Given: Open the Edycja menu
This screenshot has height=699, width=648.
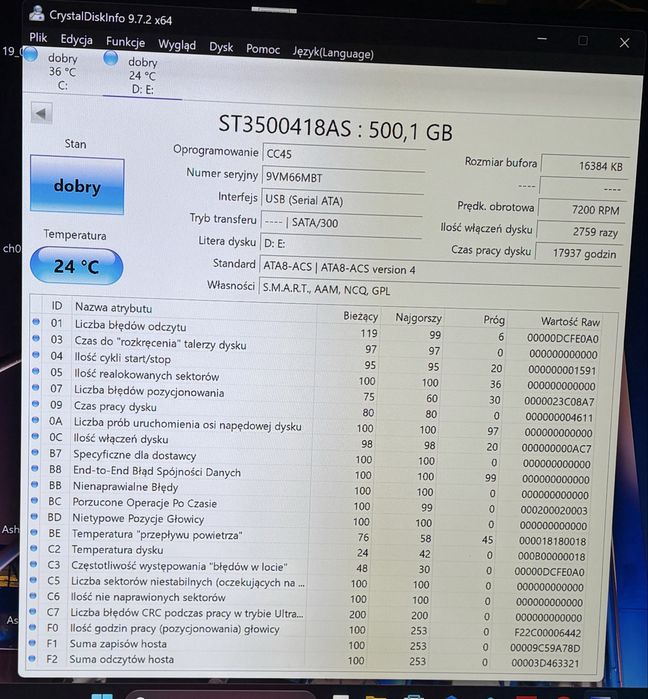Looking at the screenshot, I should tap(77, 40).
